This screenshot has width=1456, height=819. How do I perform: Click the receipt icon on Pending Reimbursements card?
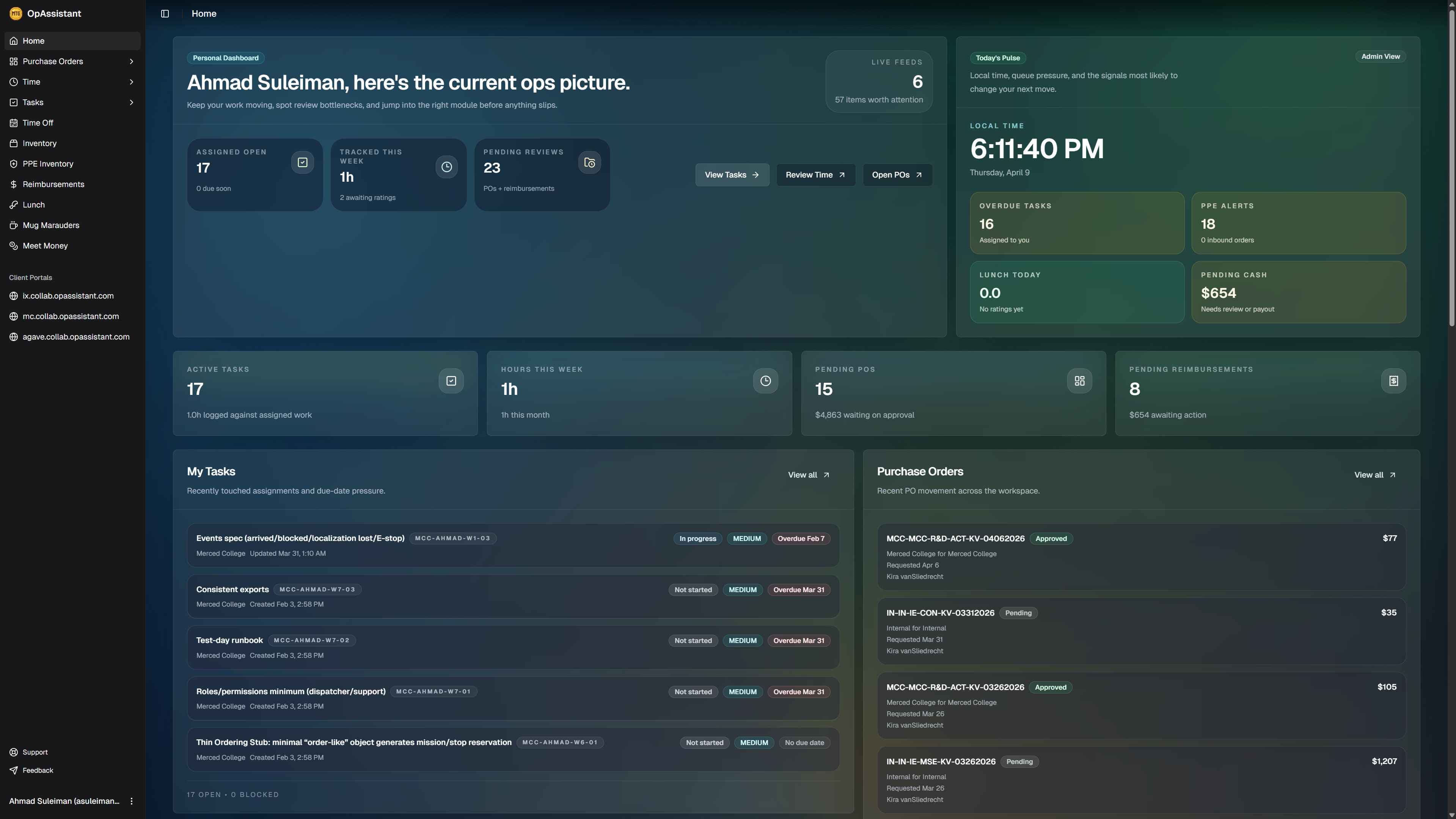1393,380
